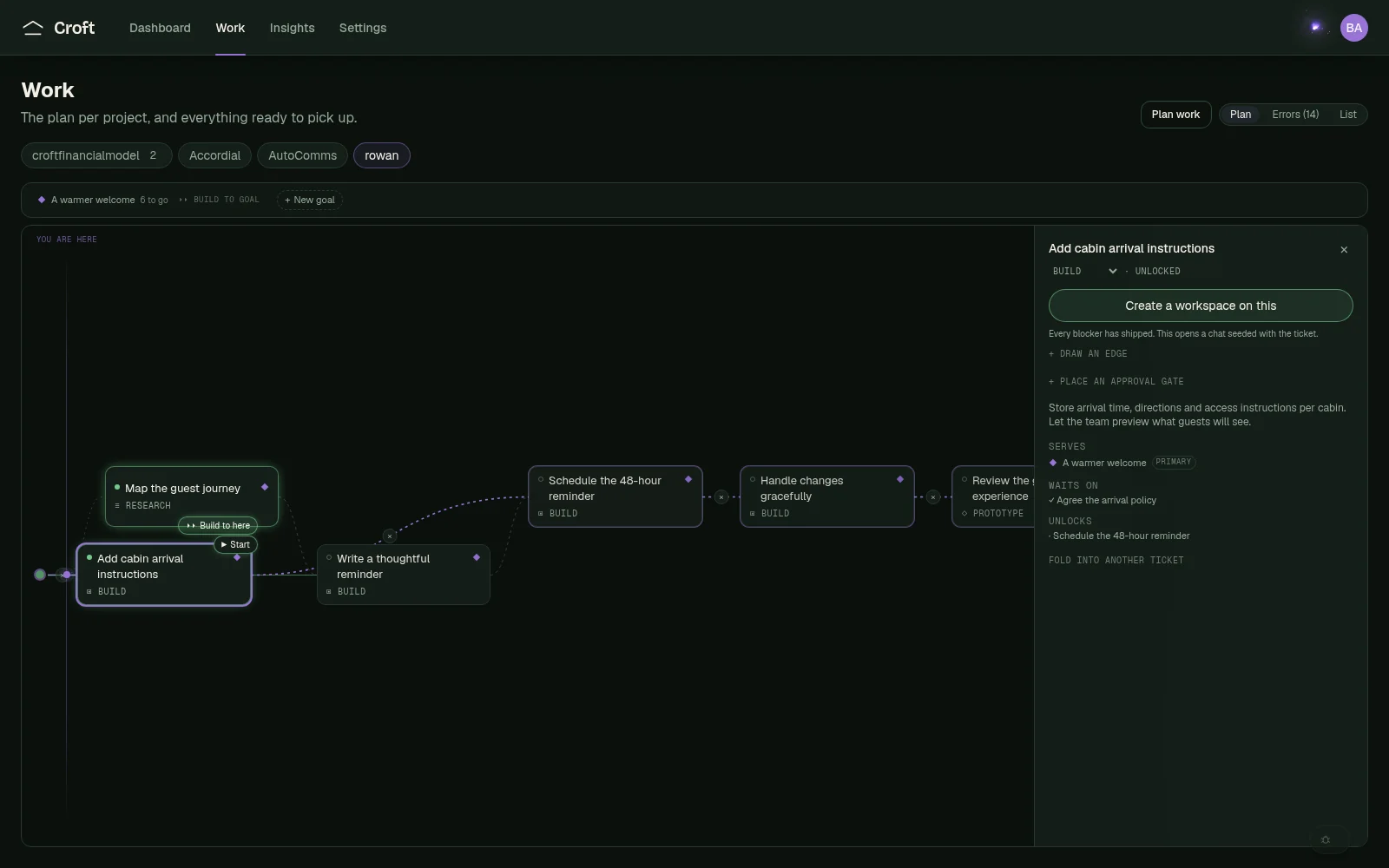Image resolution: width=1389 pixels, height=868 pixels.
Task: Open the Insights tab
Action: click(x=292, y=28)
